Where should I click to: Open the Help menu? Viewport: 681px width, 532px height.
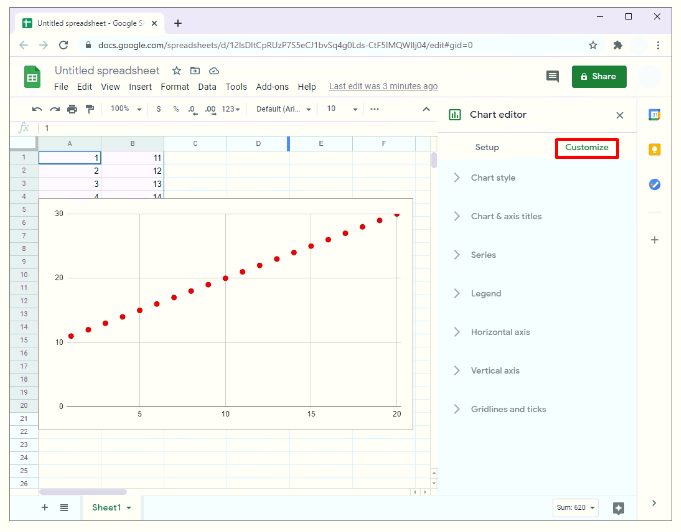307,87
